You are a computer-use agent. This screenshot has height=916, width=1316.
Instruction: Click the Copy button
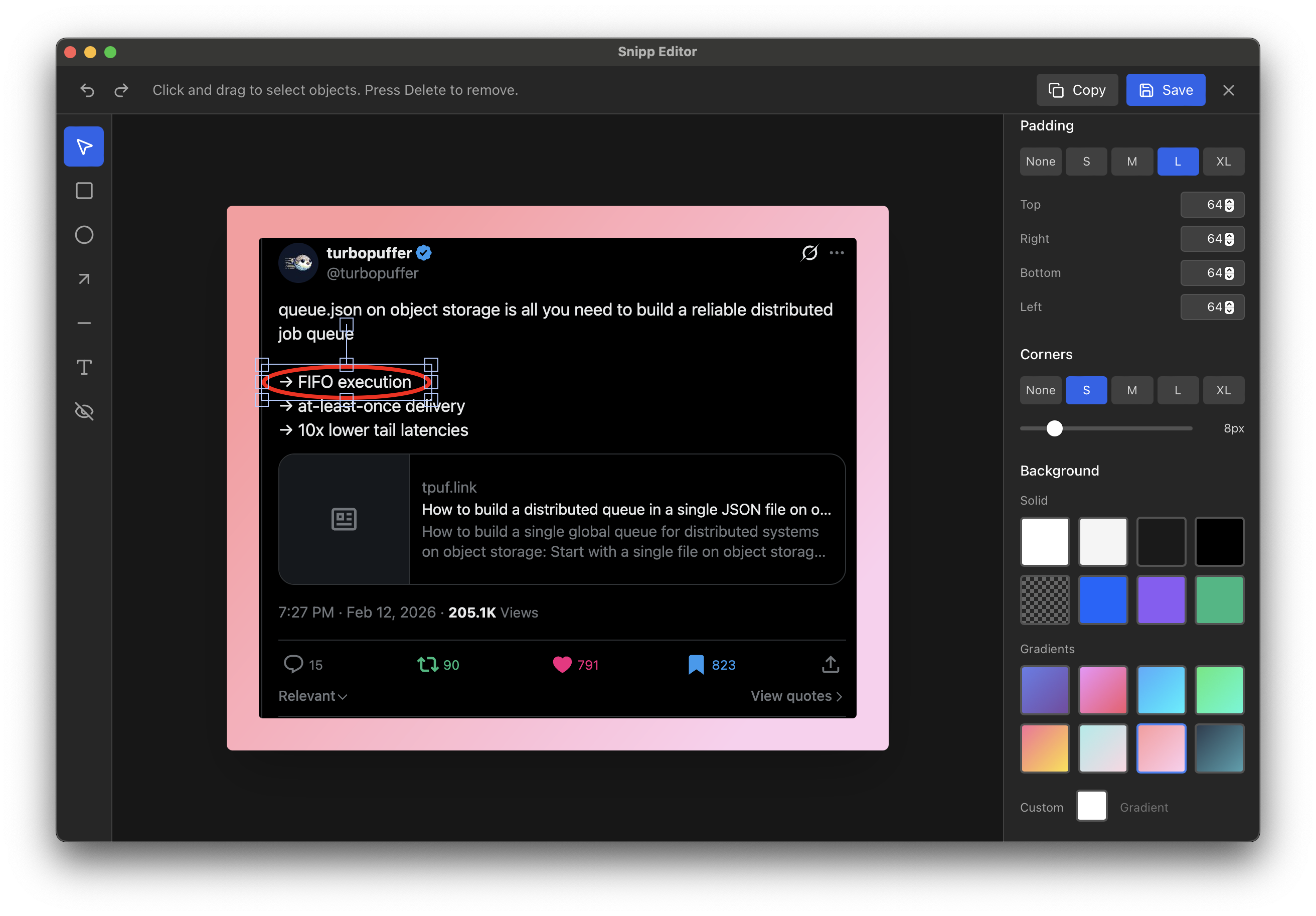(x=1077, y=89)
